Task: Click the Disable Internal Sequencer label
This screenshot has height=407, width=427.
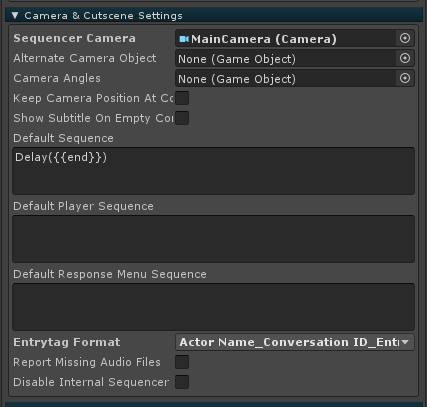Action: [91, 382]
